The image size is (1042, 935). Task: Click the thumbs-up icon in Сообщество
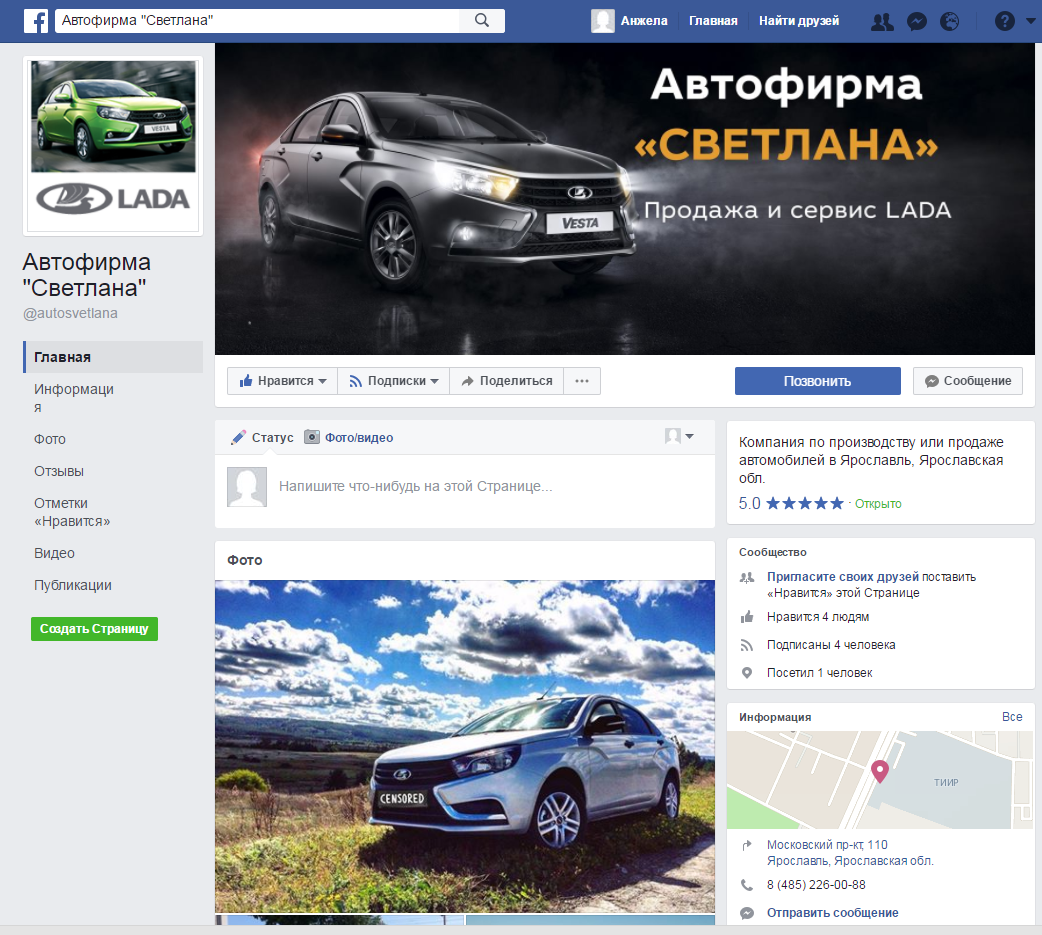pos(747,617)
